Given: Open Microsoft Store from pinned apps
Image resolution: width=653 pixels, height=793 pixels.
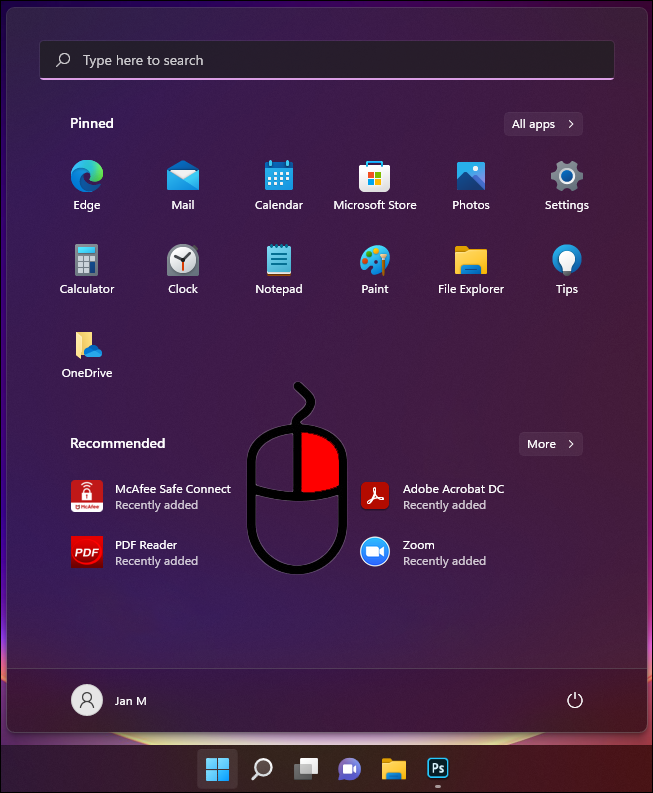Looking at the screenshot, I should (x=375, y=185).
